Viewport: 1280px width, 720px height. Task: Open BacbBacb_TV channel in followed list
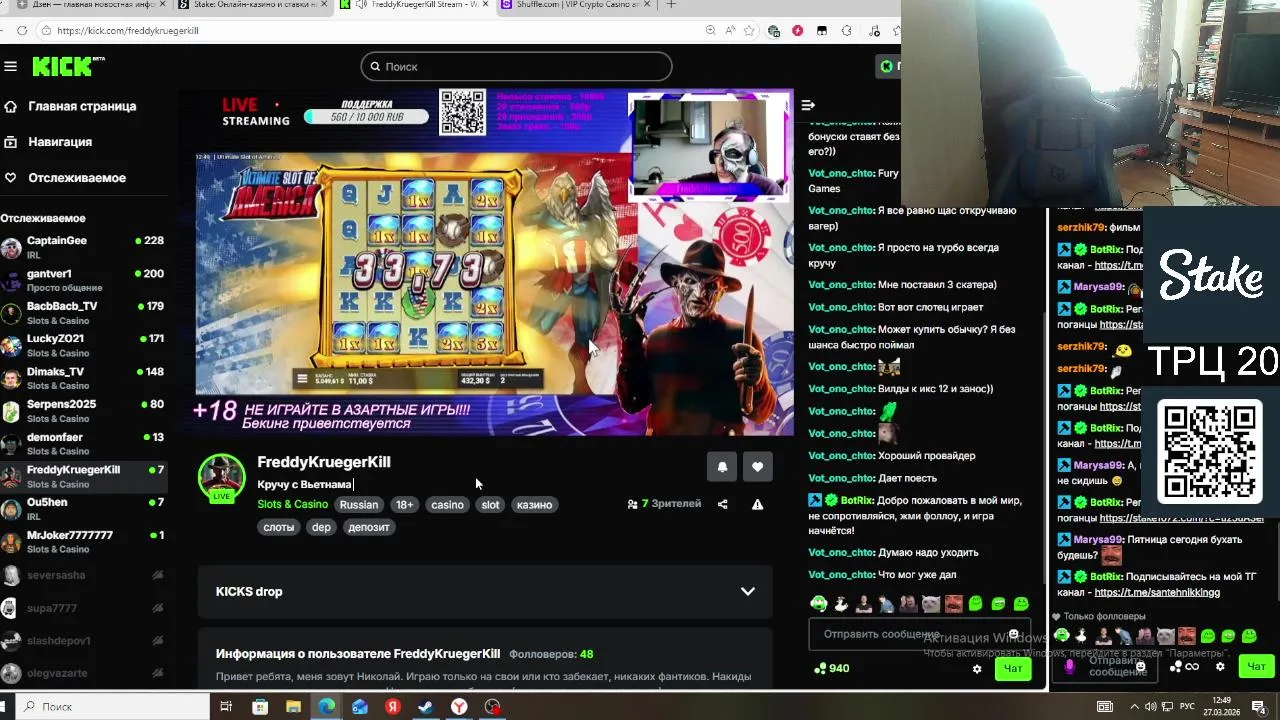84,313
